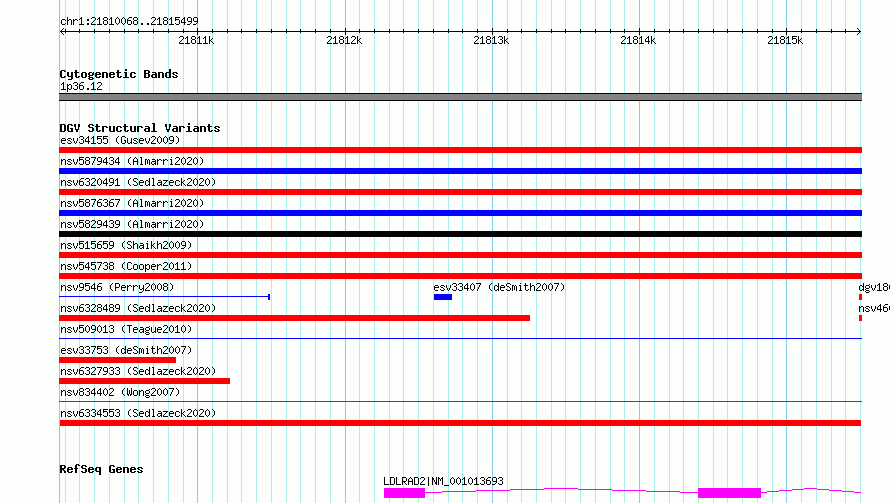Click the right arrow end of ruler
Image resolution: width=890 pixels, height=503 pixels.
pos(859,31)
